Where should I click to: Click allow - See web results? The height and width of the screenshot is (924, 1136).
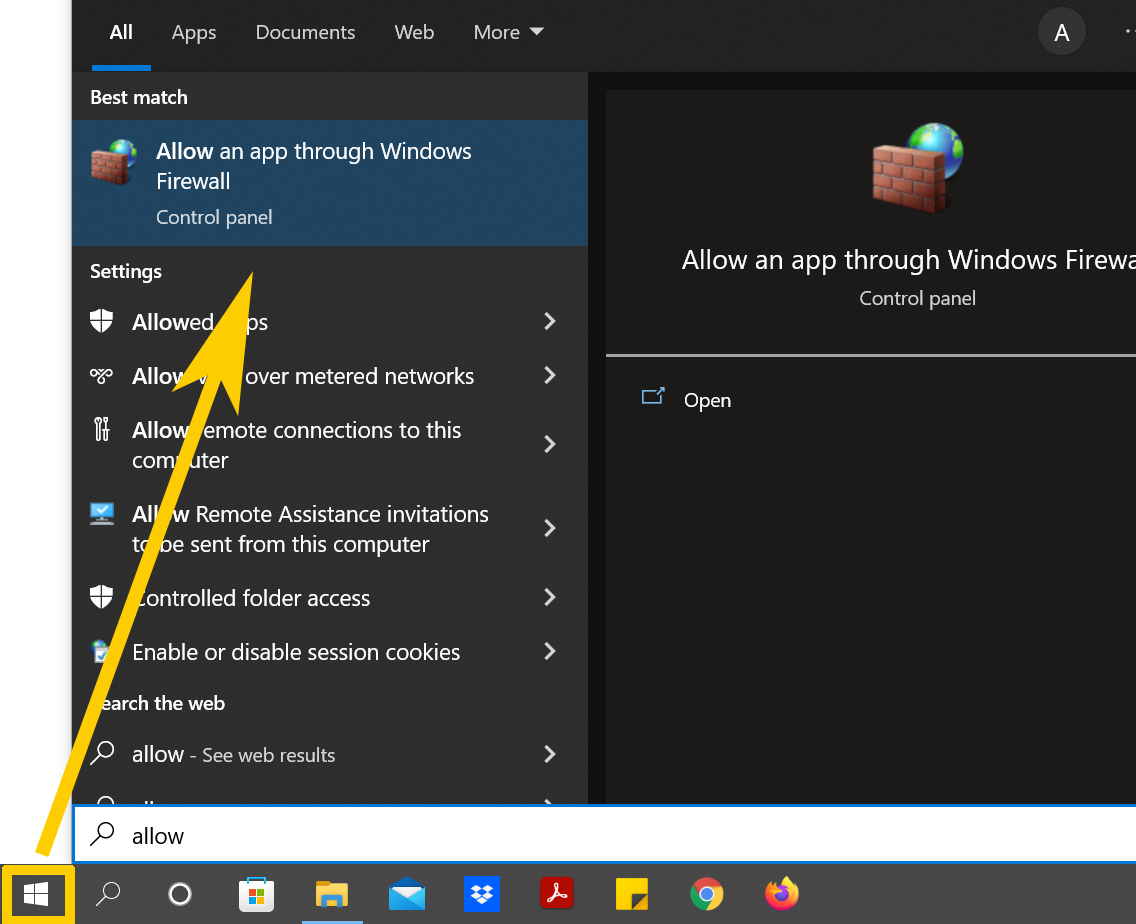click(232, 755)
